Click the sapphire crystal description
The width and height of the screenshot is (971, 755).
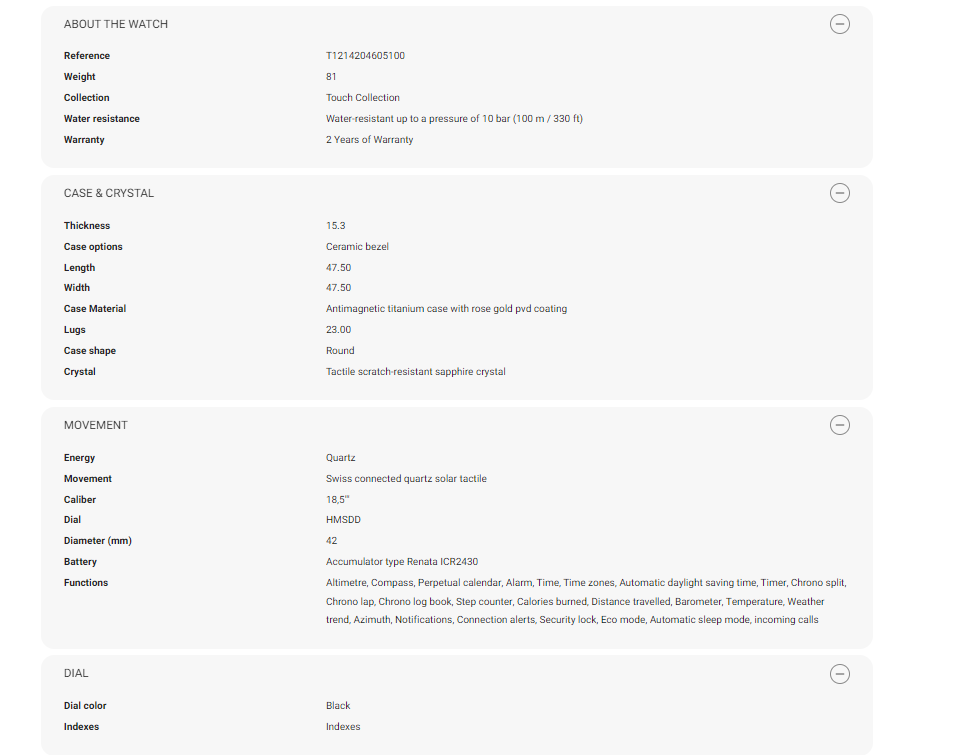point(415,372)
